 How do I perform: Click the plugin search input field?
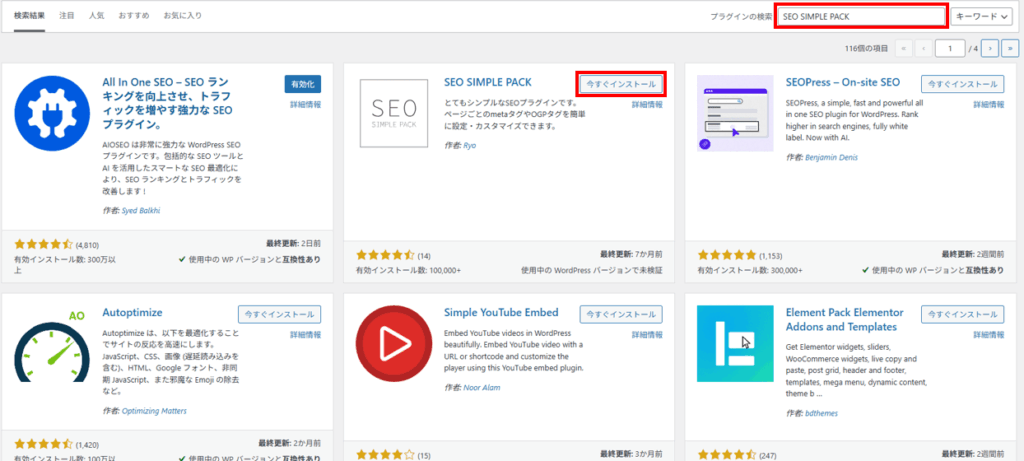861,16
